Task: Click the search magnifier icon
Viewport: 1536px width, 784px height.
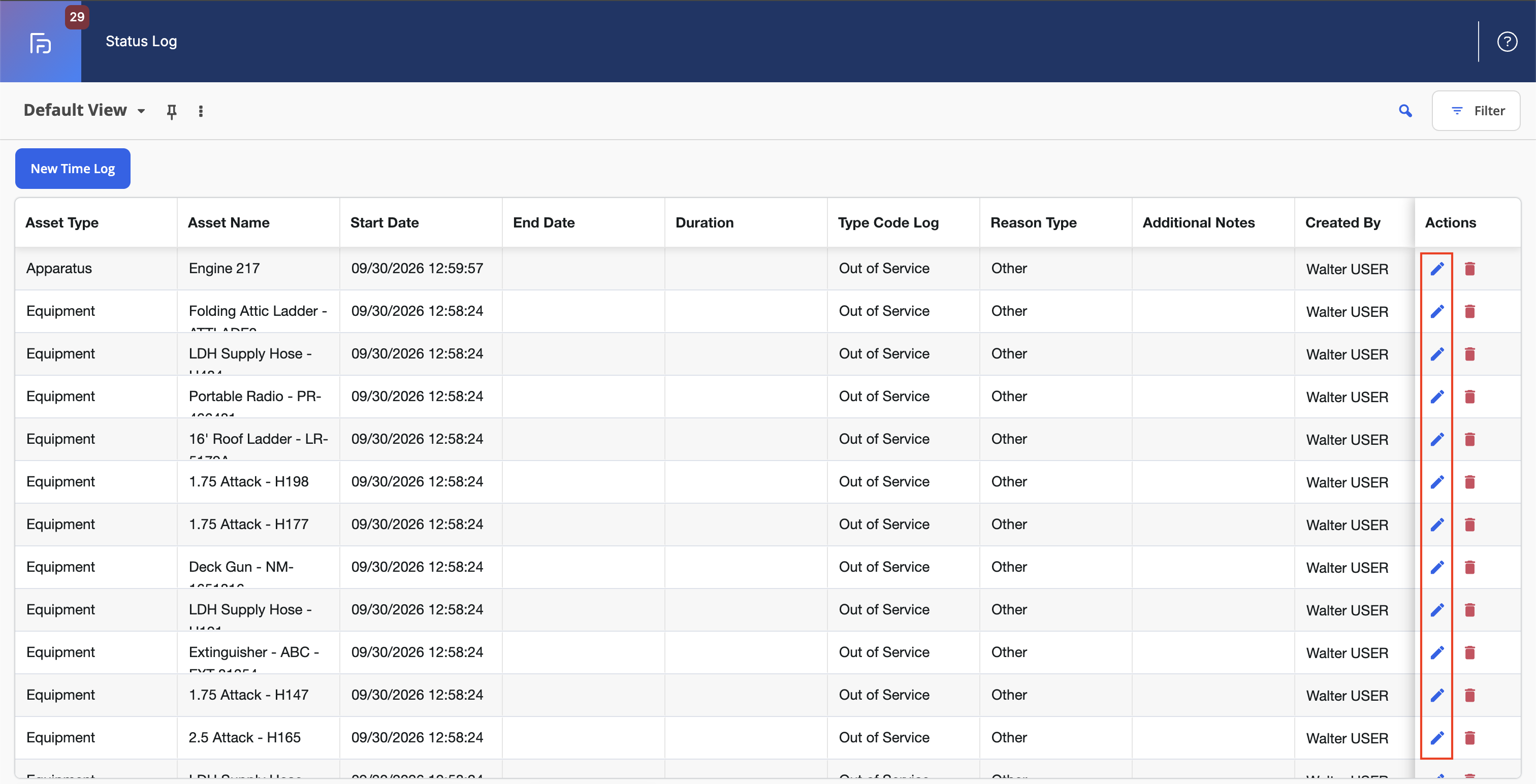Action: (1405, 111)
